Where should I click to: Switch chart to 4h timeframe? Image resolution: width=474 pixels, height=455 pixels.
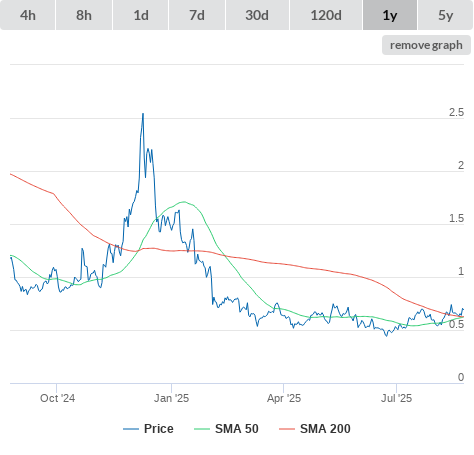click(x=28, y=15)
